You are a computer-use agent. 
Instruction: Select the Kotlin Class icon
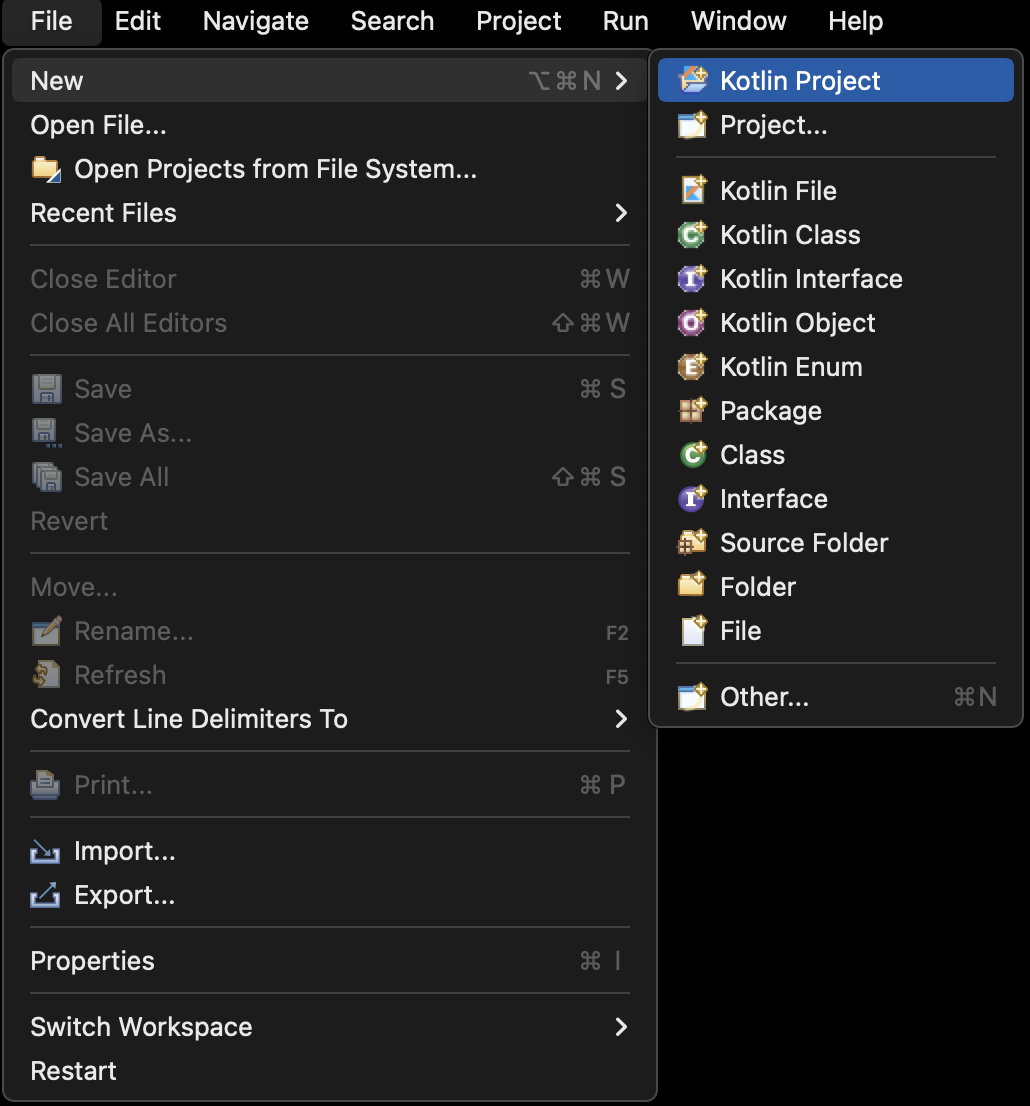coord(692,234)
